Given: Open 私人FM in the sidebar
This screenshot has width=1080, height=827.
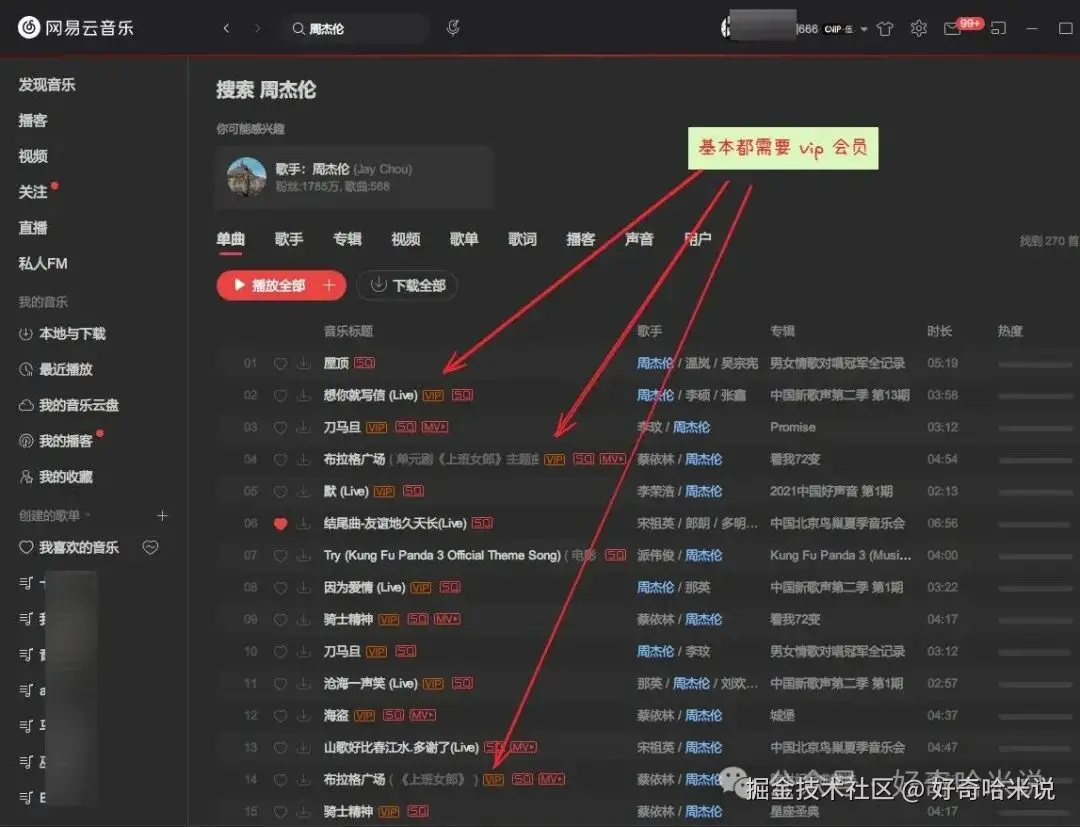Looking at the screenshot, I should tap(43, 263).
